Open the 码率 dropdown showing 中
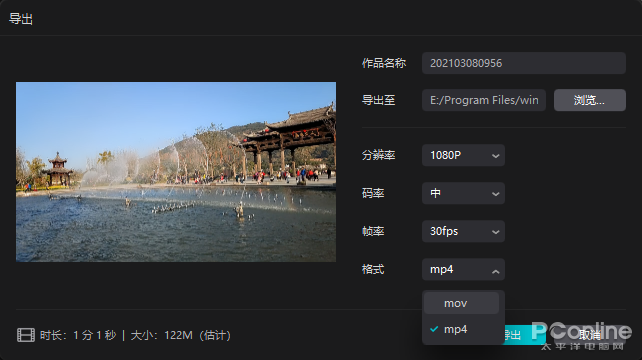Screen dimensions: 642x360 [x=463, y=193]
